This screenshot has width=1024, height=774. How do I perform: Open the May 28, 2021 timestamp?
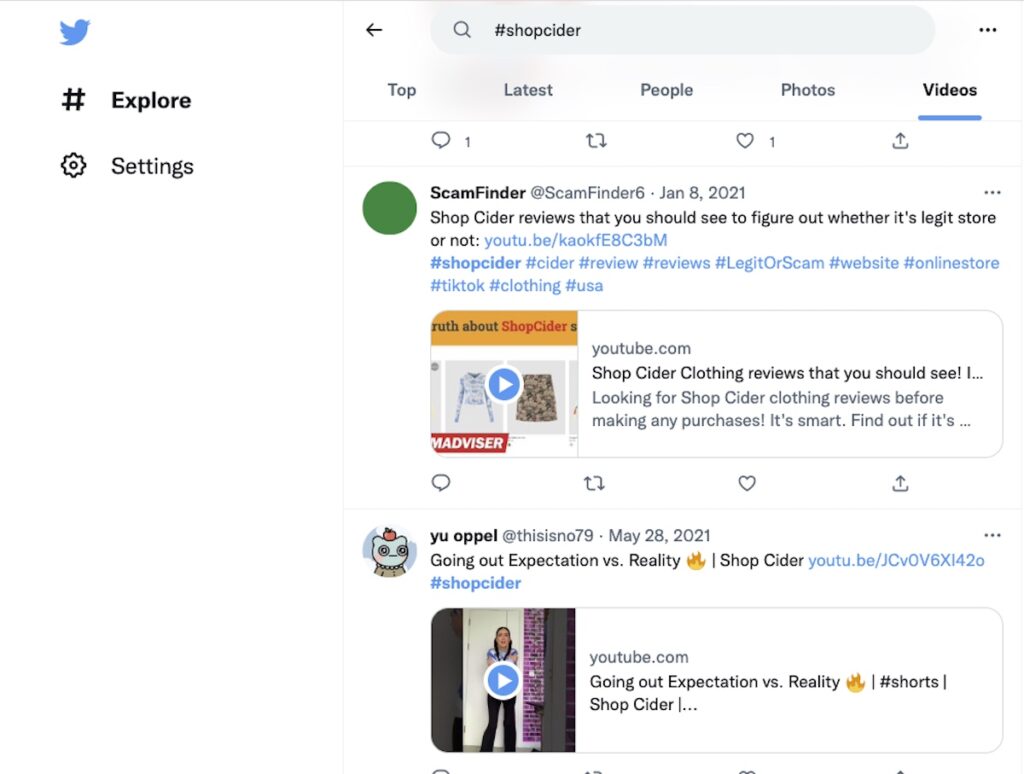(659, 536)
